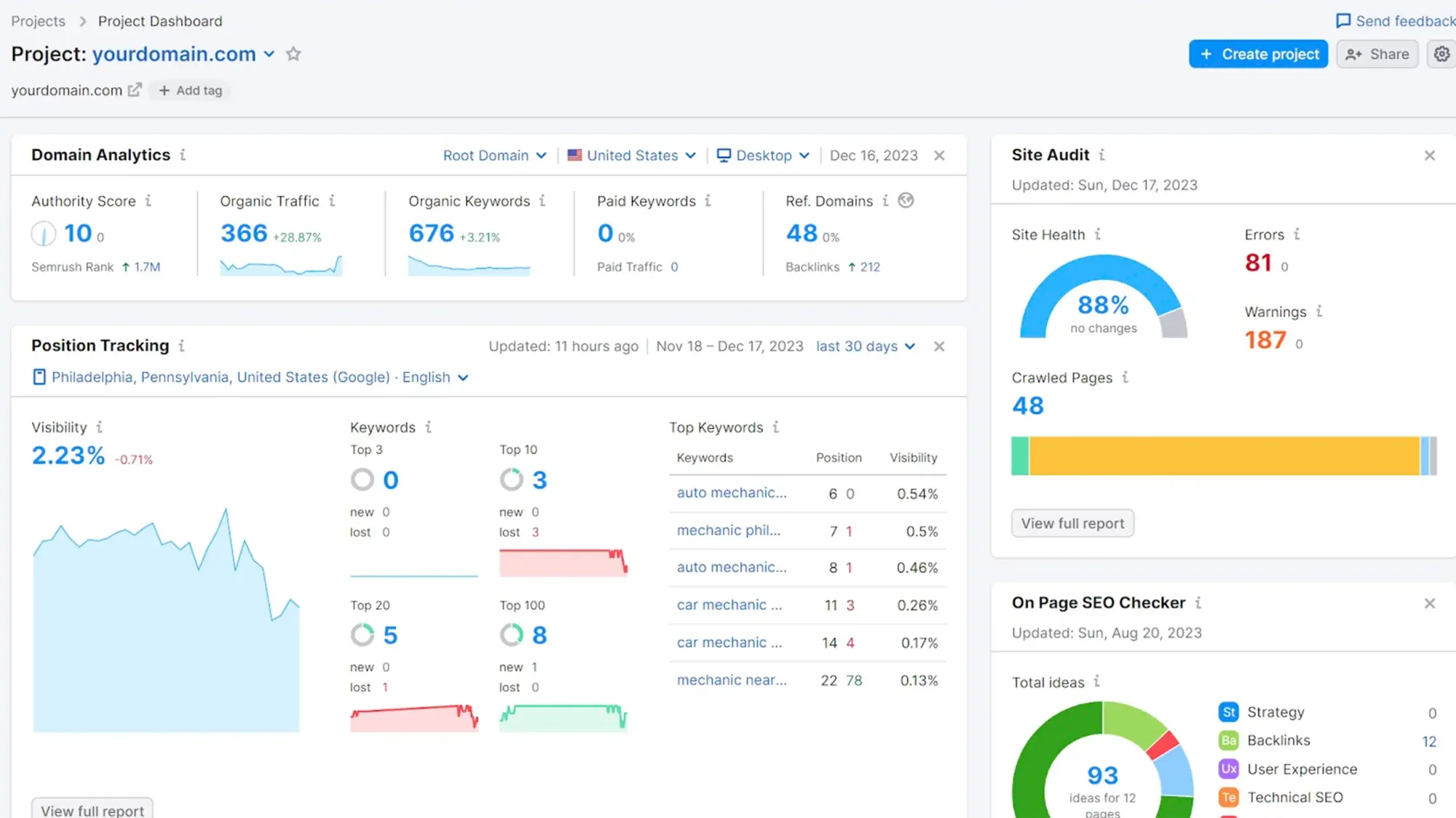
Task: Add a tag to the project
Action: [x=190, y=90]
